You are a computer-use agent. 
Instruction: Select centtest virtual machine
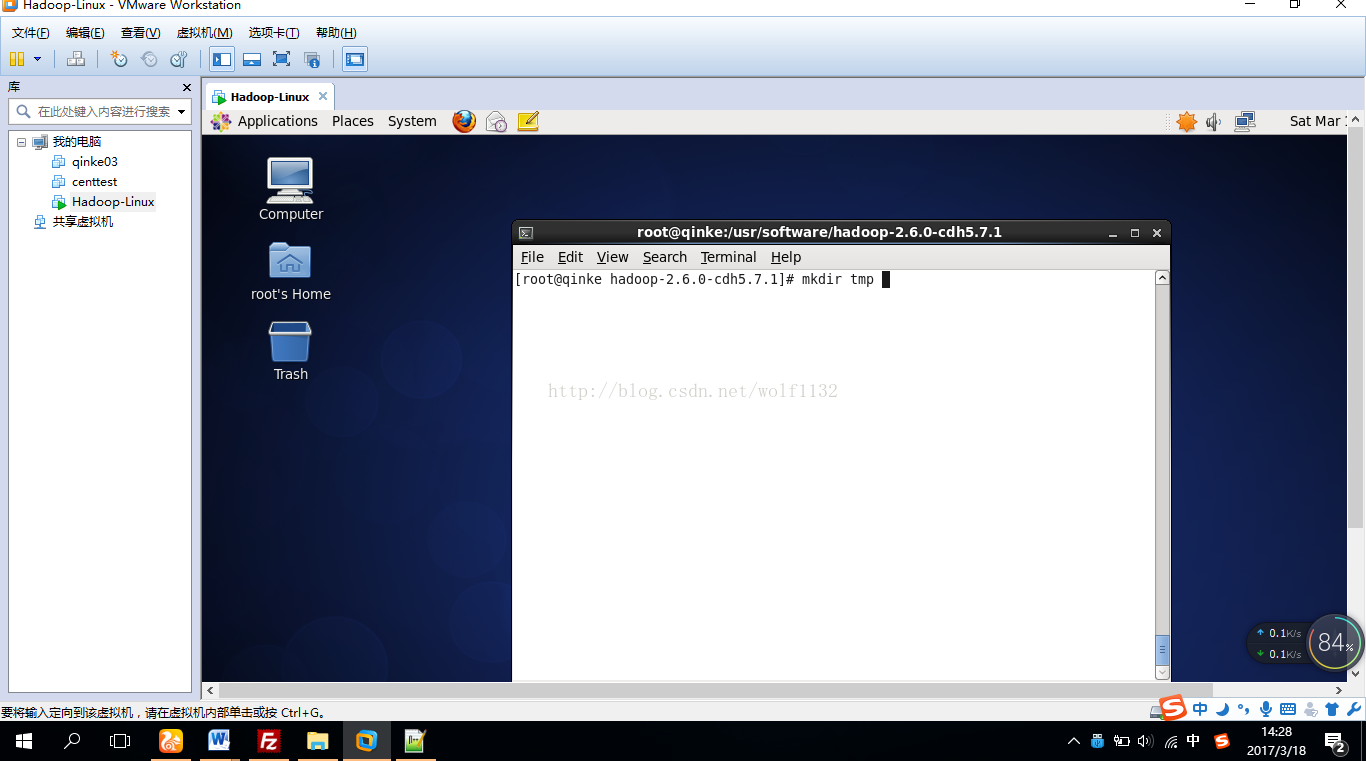pyautogui.click(x=94, y=182)
